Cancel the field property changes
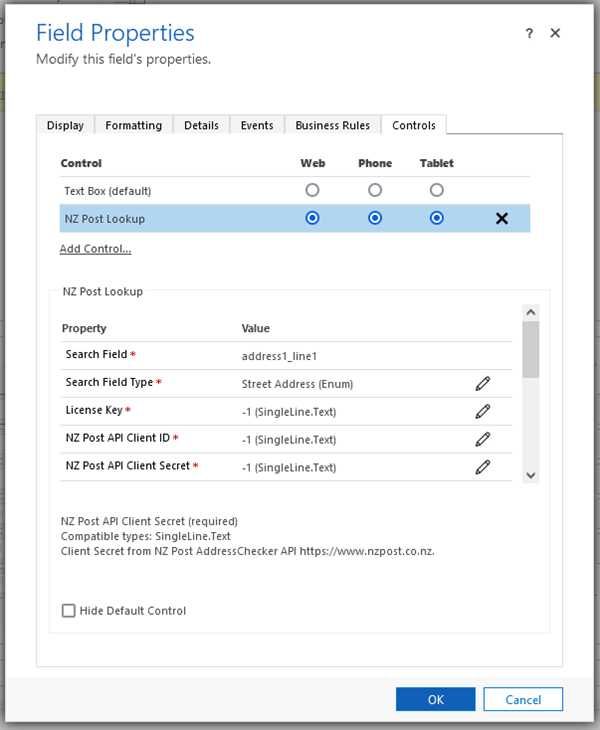Image resolution: width=600 pixels, height=730 pixels. click(x=522, y=699)
